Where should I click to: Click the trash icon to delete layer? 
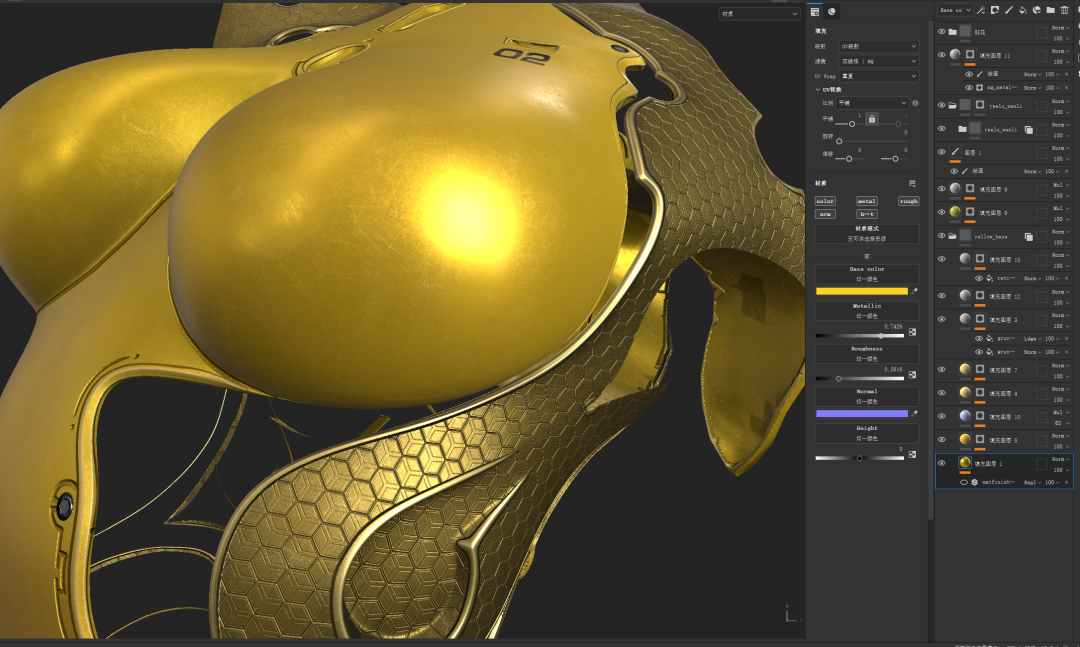pyautogui.click(x=1064, y=10)
